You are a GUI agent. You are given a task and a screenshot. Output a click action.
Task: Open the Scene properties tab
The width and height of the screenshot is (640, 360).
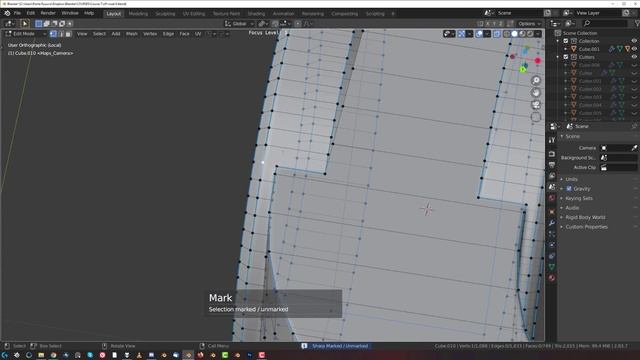click(552, 187)
